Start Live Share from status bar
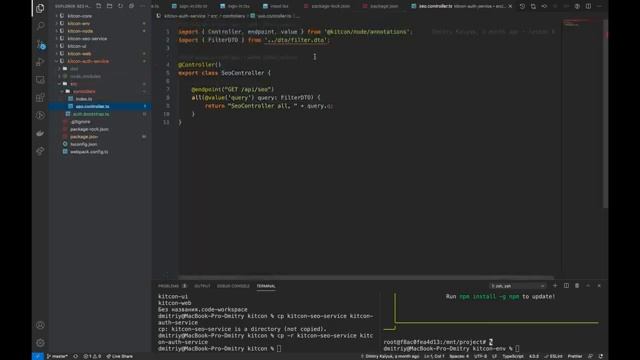The height and width of the screenshot is (360, 640). (x=120, y=356)
